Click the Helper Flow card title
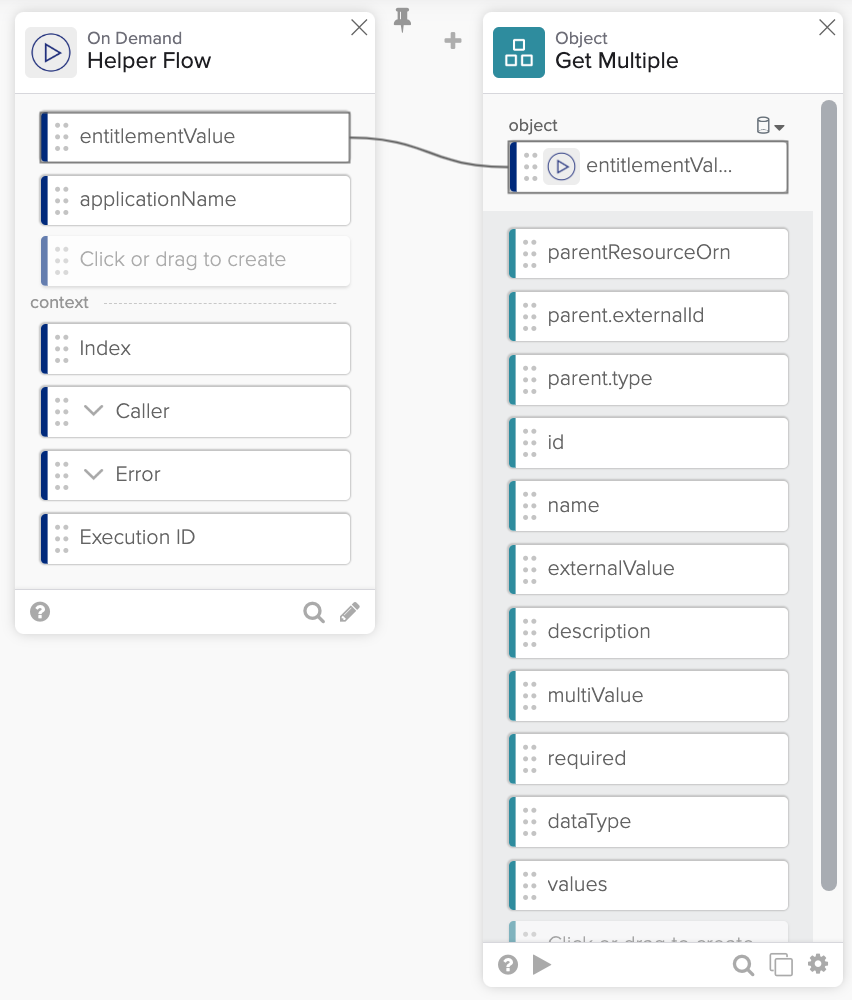The height and width of the screenshot is (1000, 852). click(149, 61)
